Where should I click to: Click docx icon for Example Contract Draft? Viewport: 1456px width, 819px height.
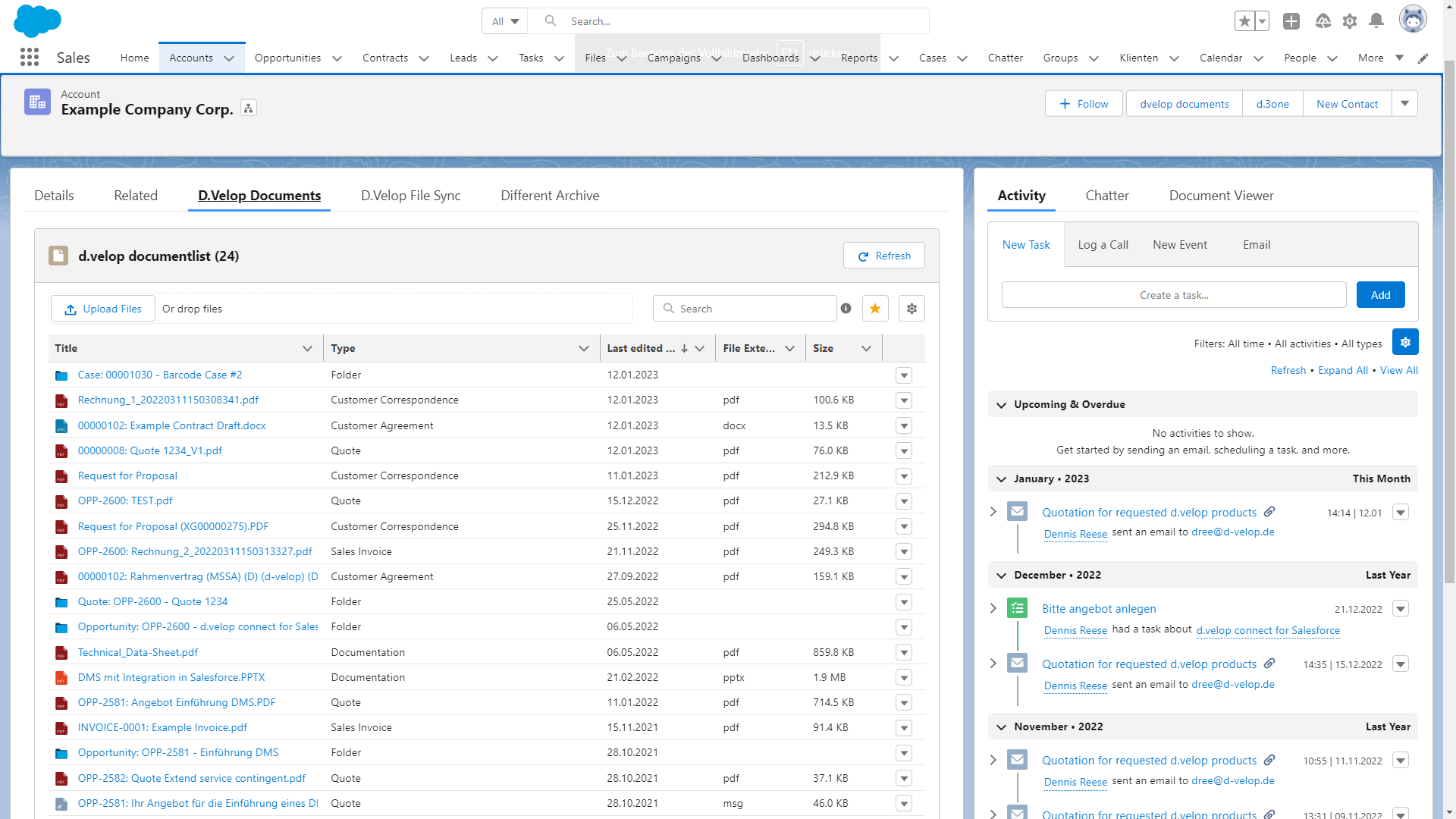[x=61, y=426]
